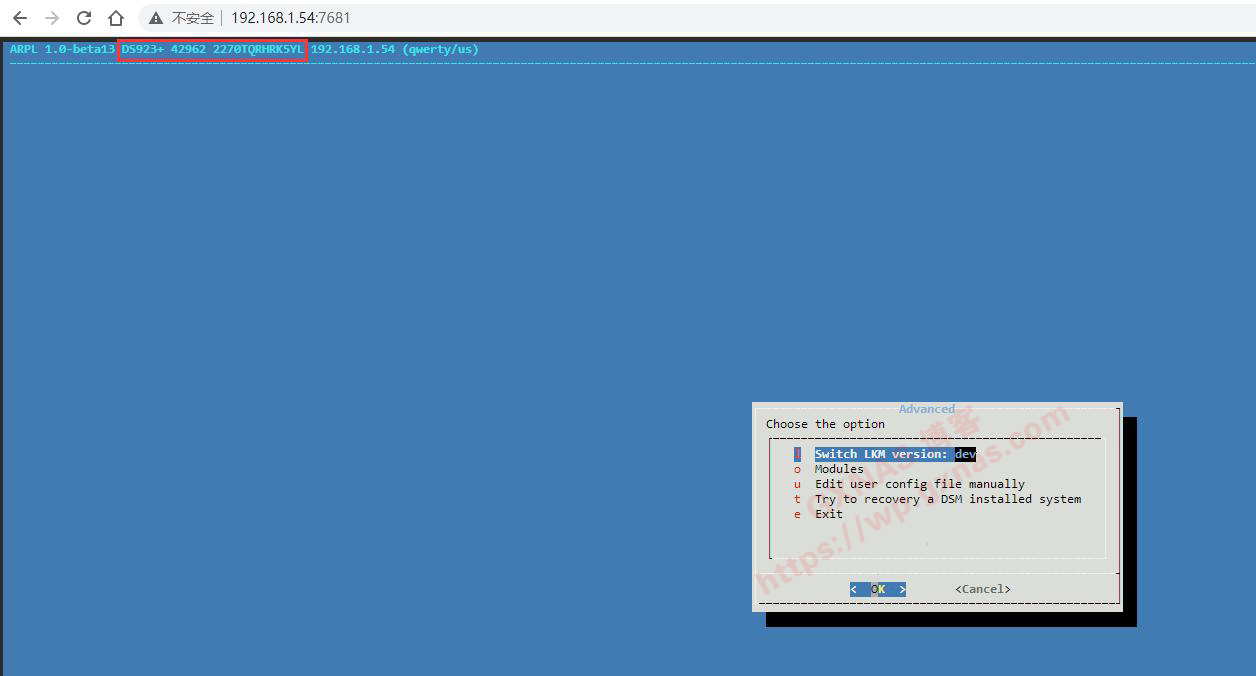This screenshot has width=1256, height=676.
Task: Choose 'Edit user config file manually'
Action: 919,484
